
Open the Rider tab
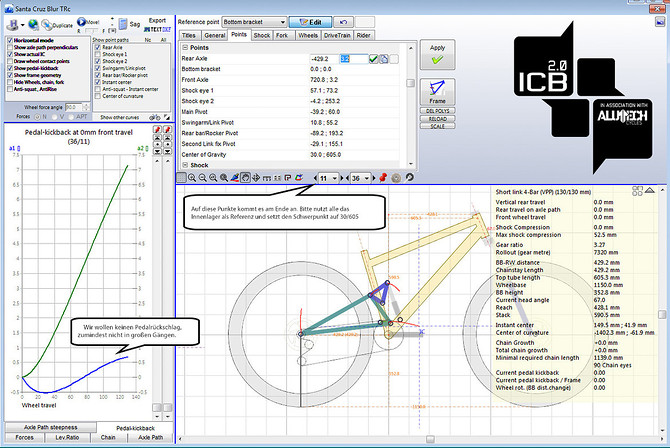(x=363, y=35)
